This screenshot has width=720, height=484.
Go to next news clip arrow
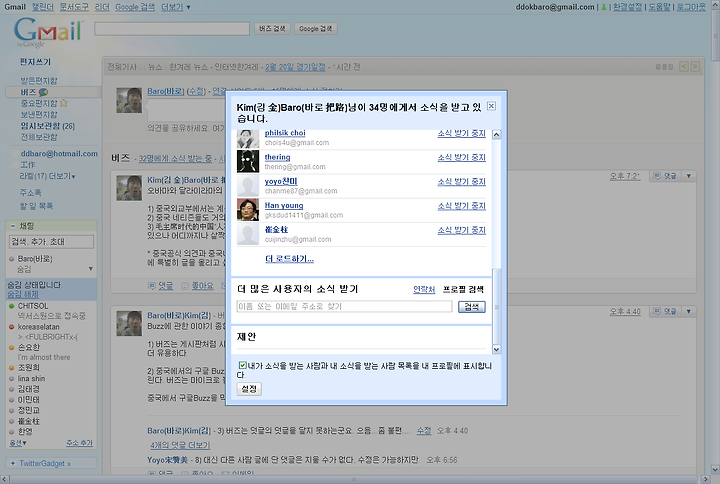tap(695, 67)
